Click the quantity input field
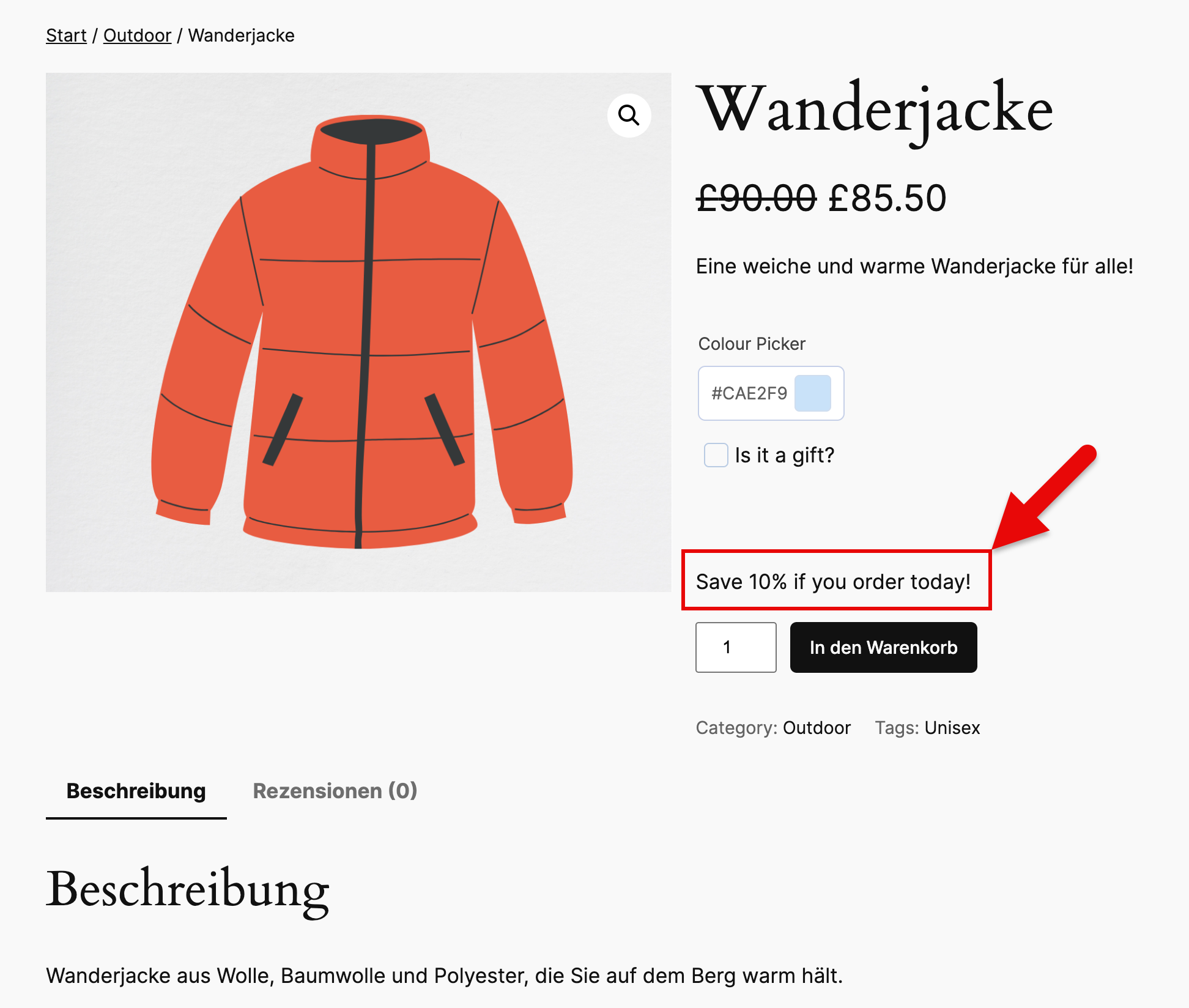 pos(735,647)
